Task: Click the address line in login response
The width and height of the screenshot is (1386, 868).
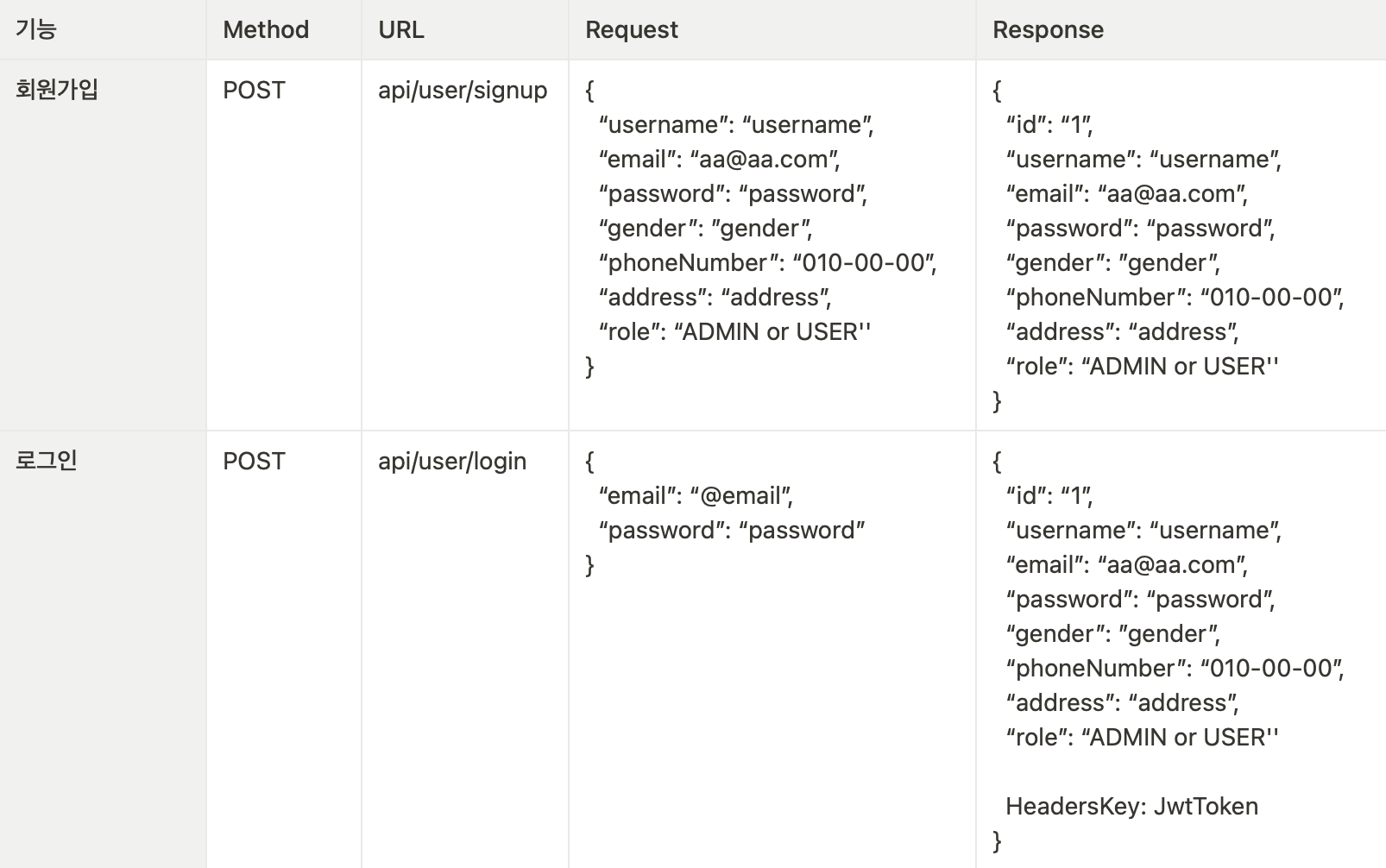Action: (x=1122, y=702)
